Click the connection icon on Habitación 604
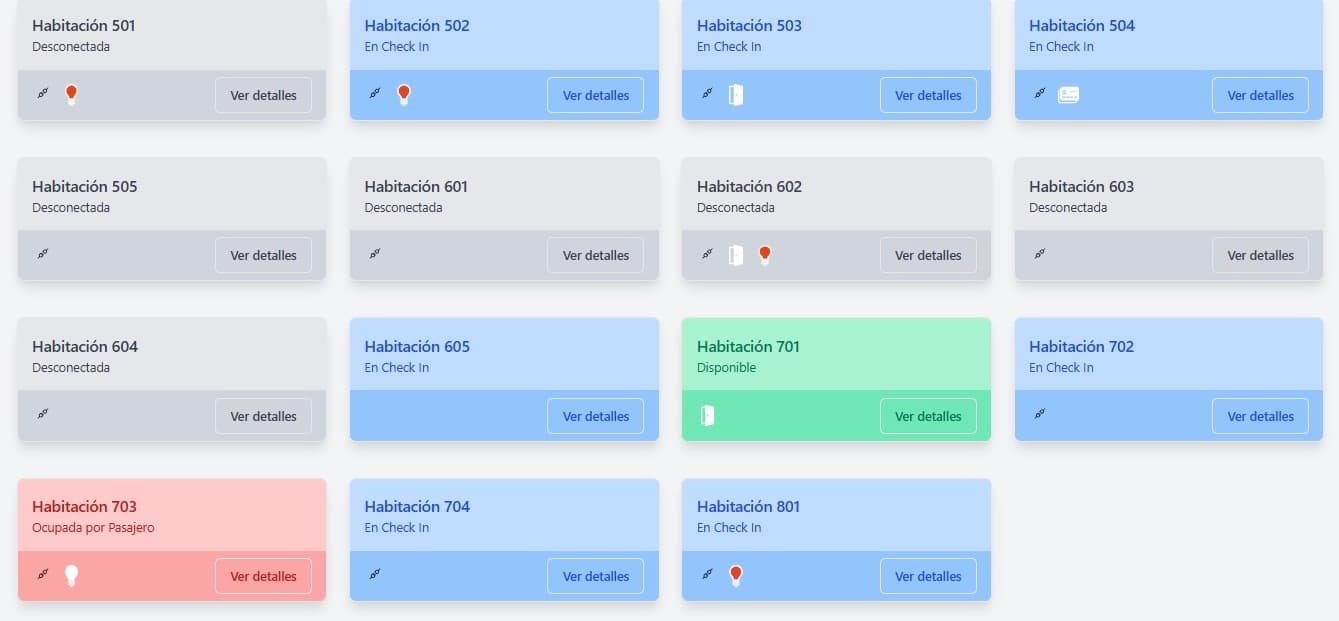The width and height of the screenshot is (1339, 621). coord(43,415)
